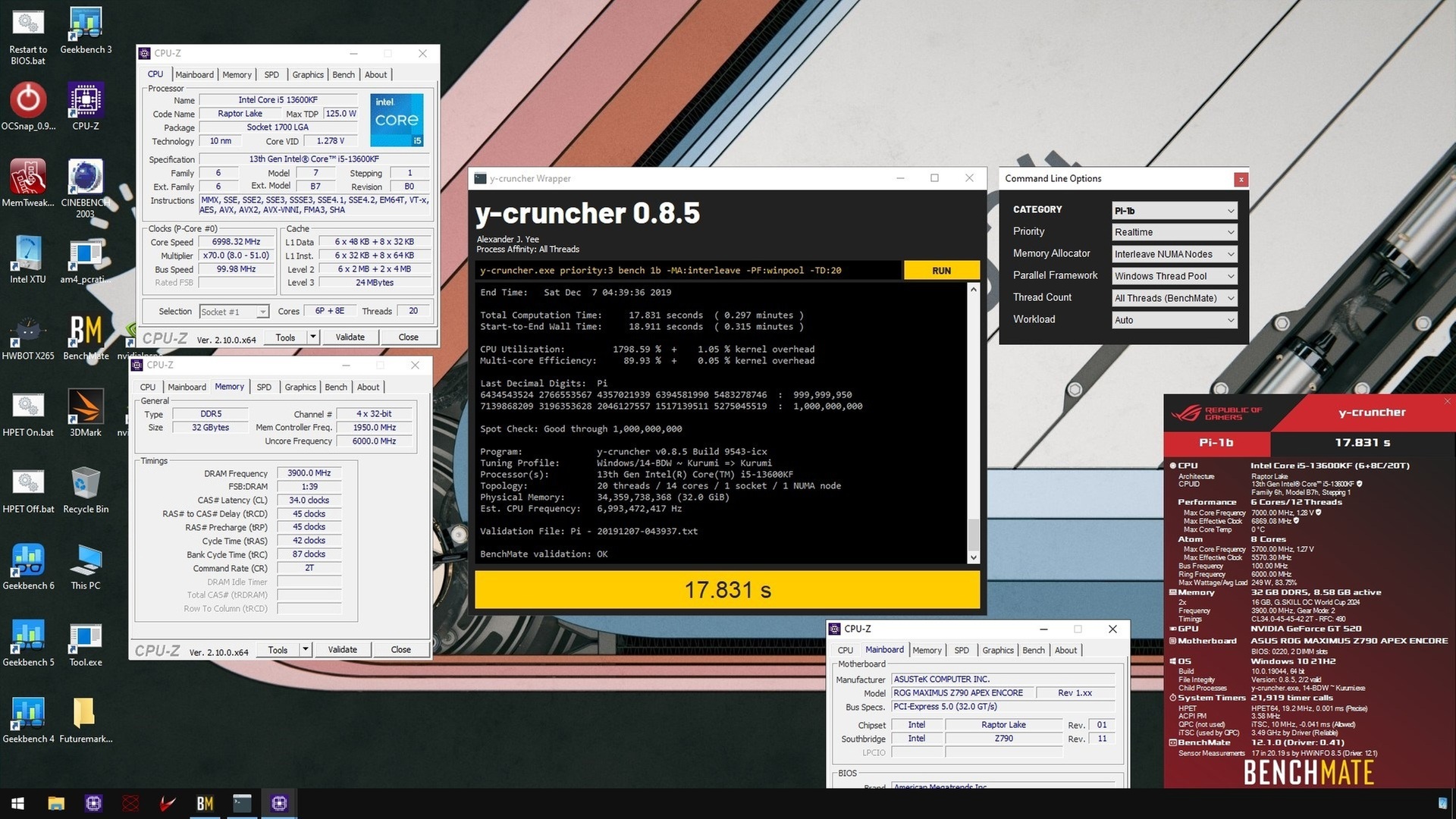Open 3DMark desktop shortcut
This screenshot has width=1456, height=819.
click(x=86, y=413)
